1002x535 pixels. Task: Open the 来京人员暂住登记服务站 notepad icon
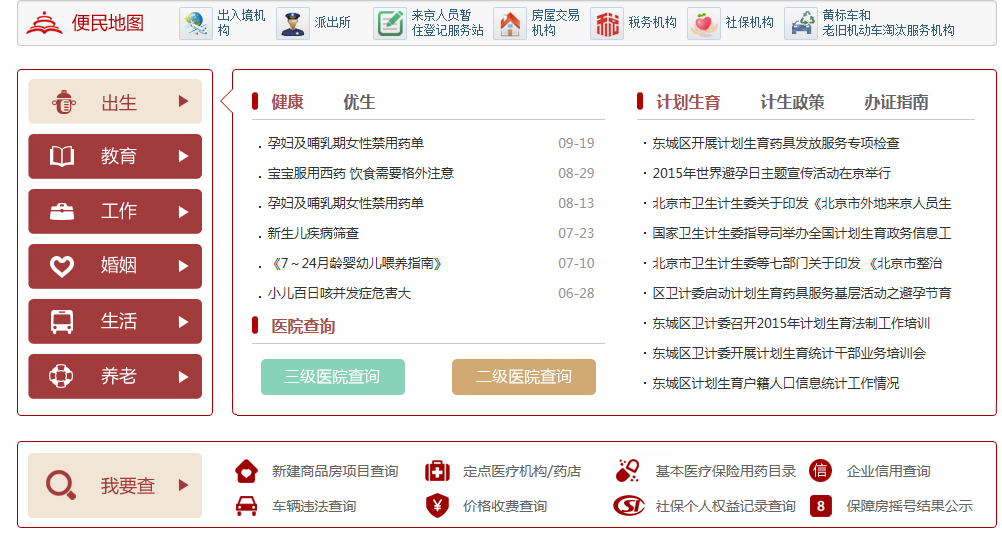390,24
